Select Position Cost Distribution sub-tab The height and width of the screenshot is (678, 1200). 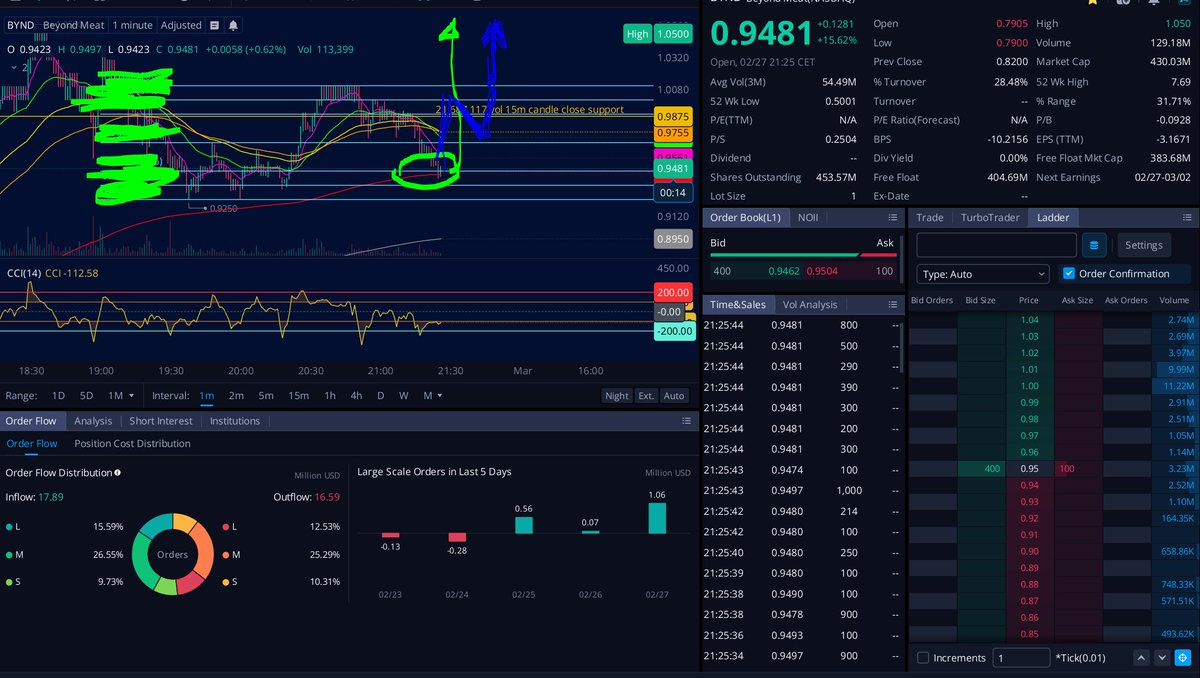tap(132, 443)
